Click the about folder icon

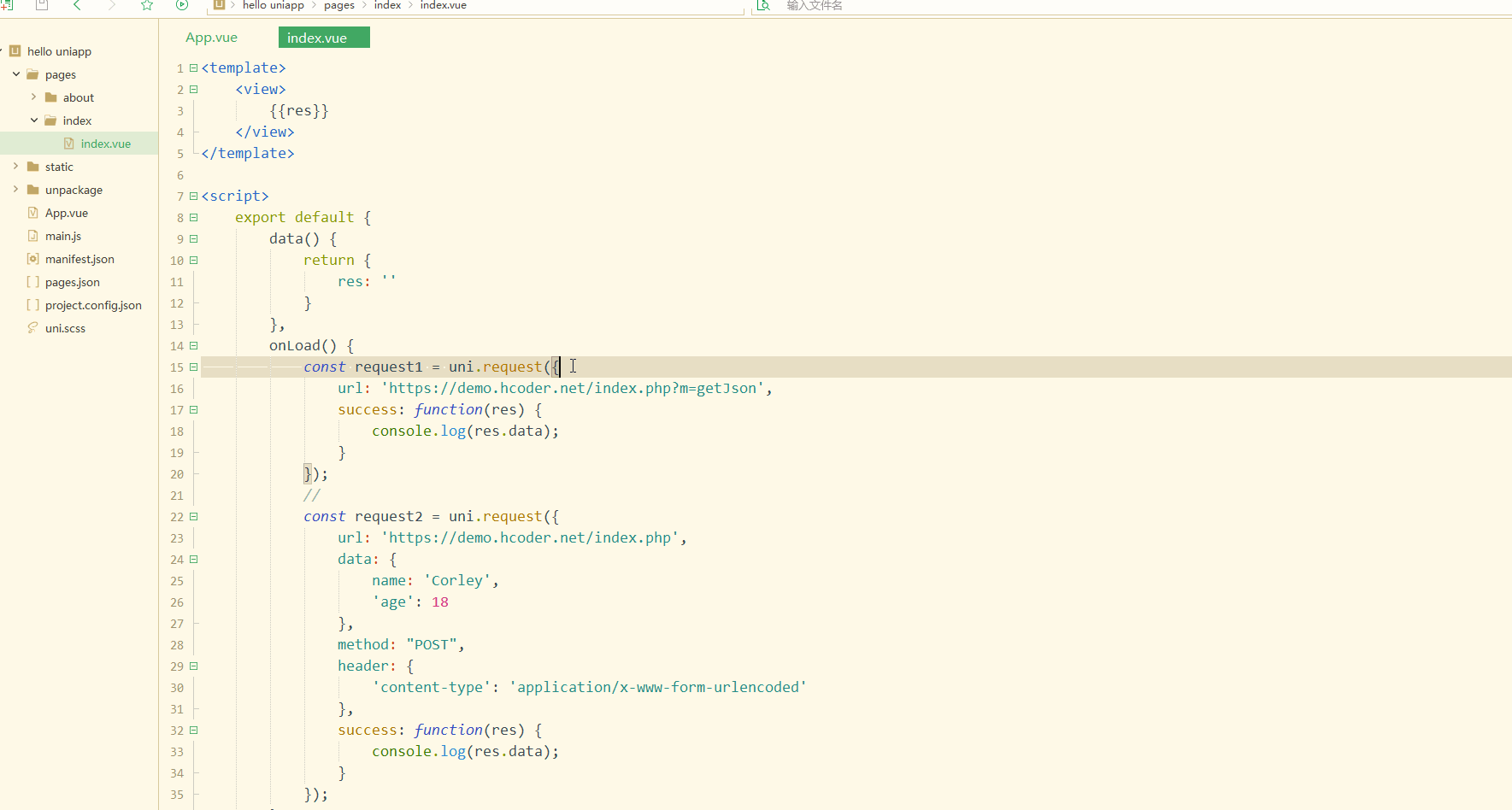50,97
